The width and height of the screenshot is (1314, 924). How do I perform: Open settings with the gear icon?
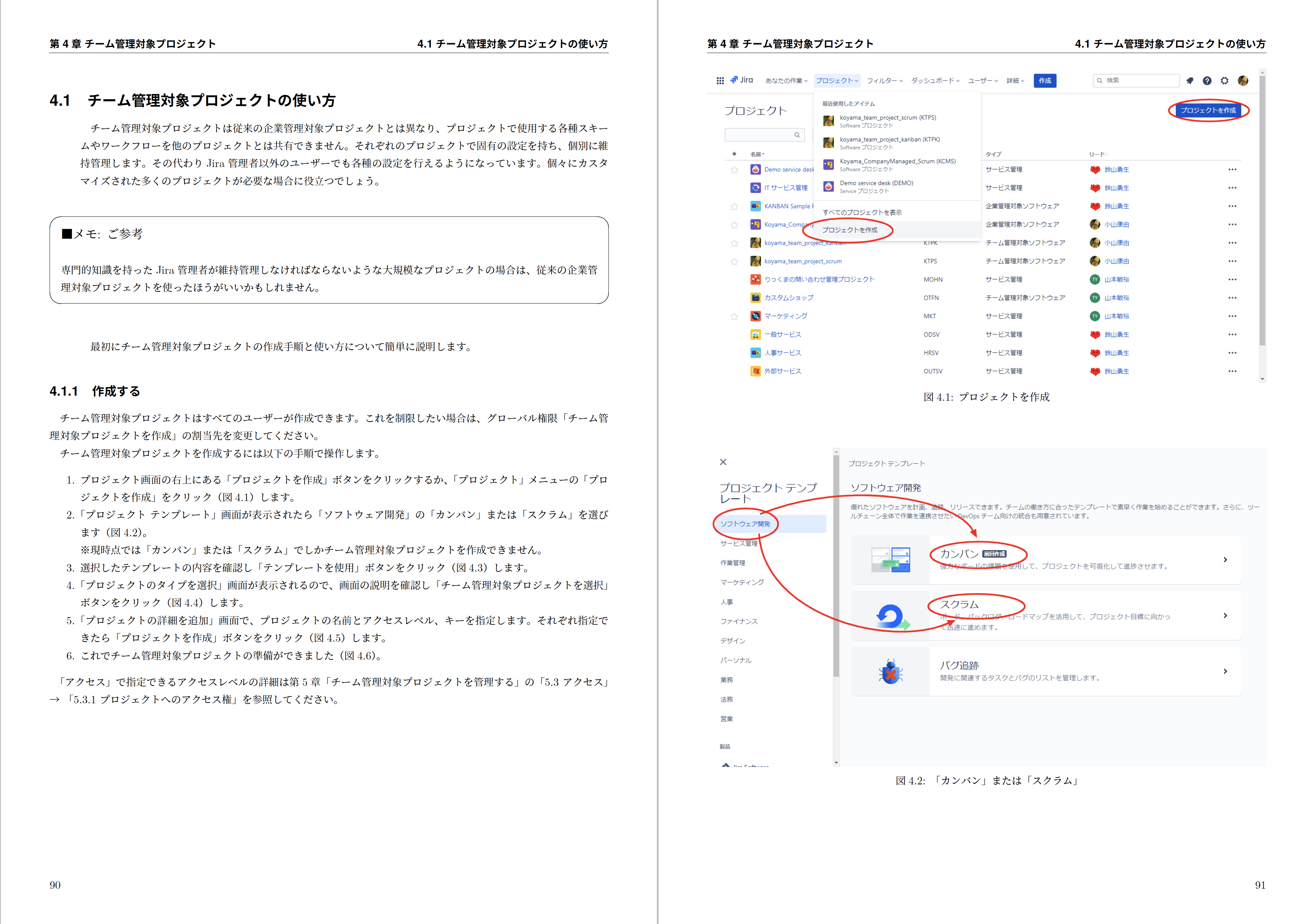[x=1225, y=81]
